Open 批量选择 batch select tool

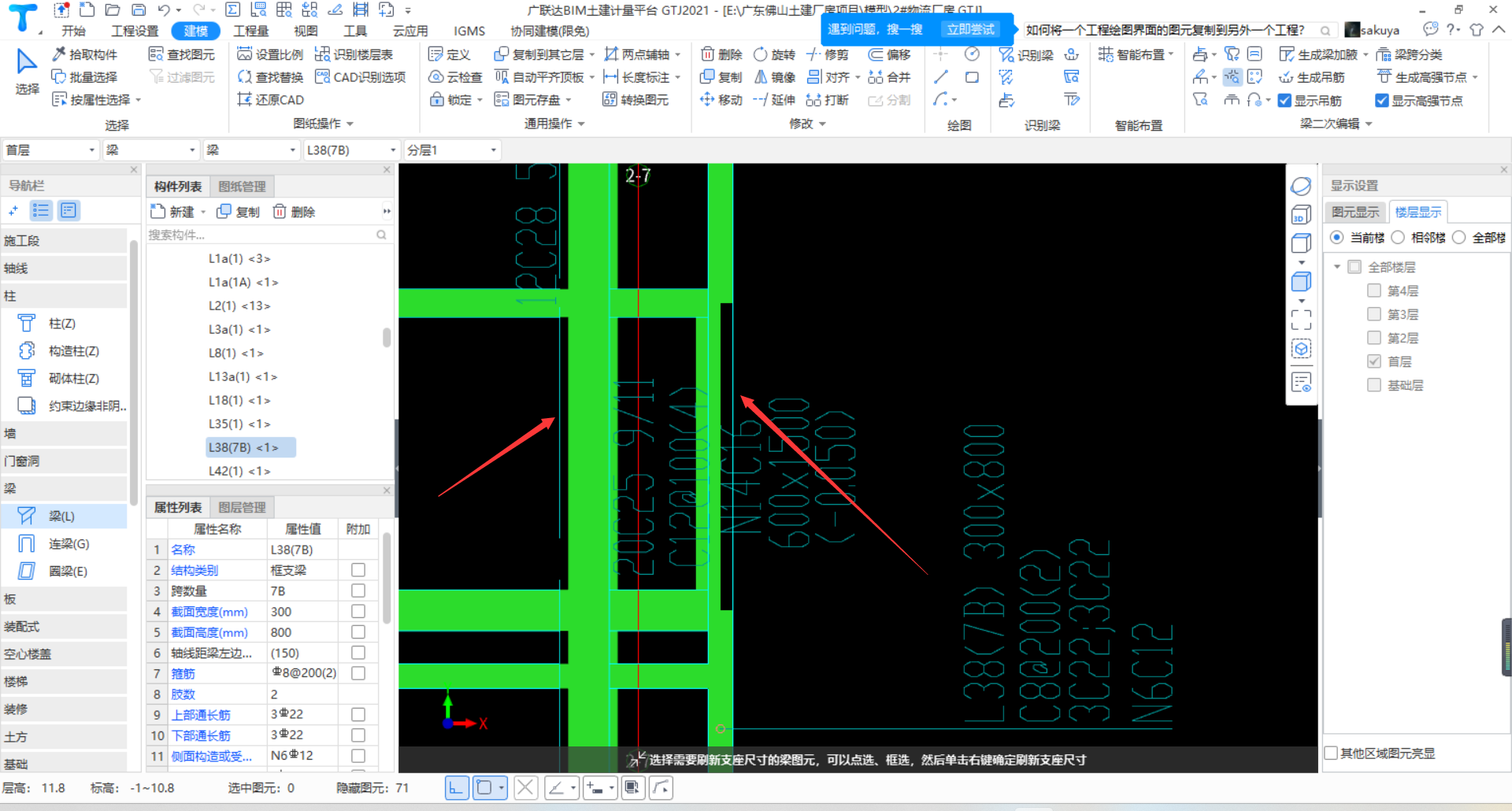click(x=84, y=77)
